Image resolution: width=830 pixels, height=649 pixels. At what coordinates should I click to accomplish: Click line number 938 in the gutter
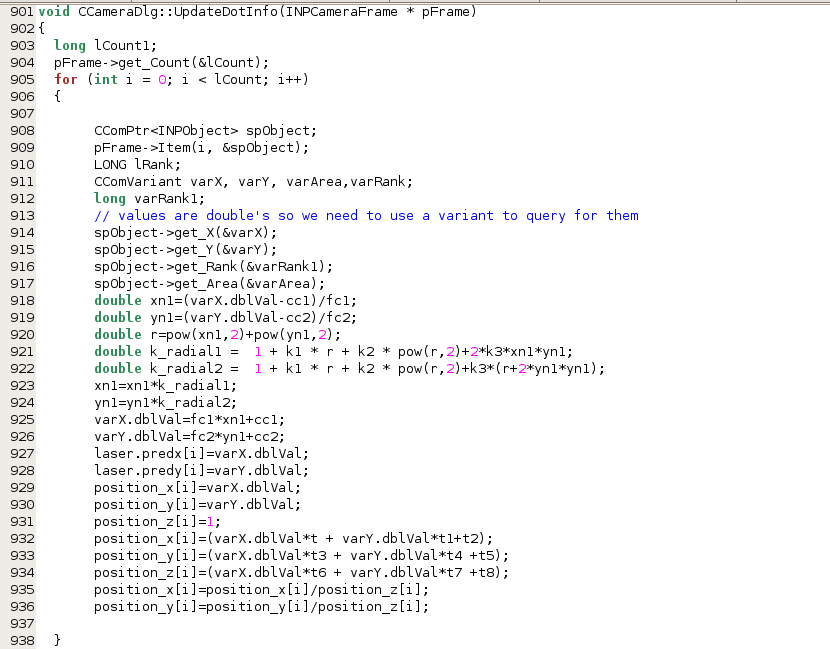18,640
